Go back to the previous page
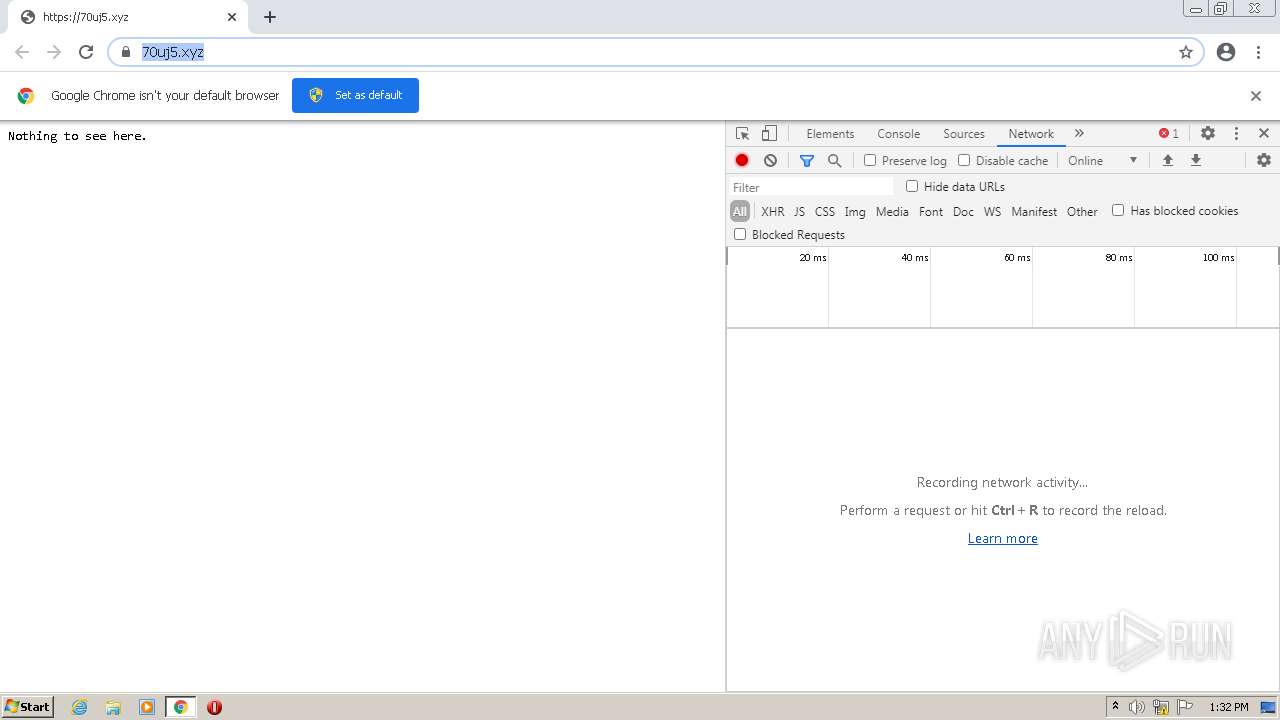Screen dimensions: 1280x720 pos(22,52)
